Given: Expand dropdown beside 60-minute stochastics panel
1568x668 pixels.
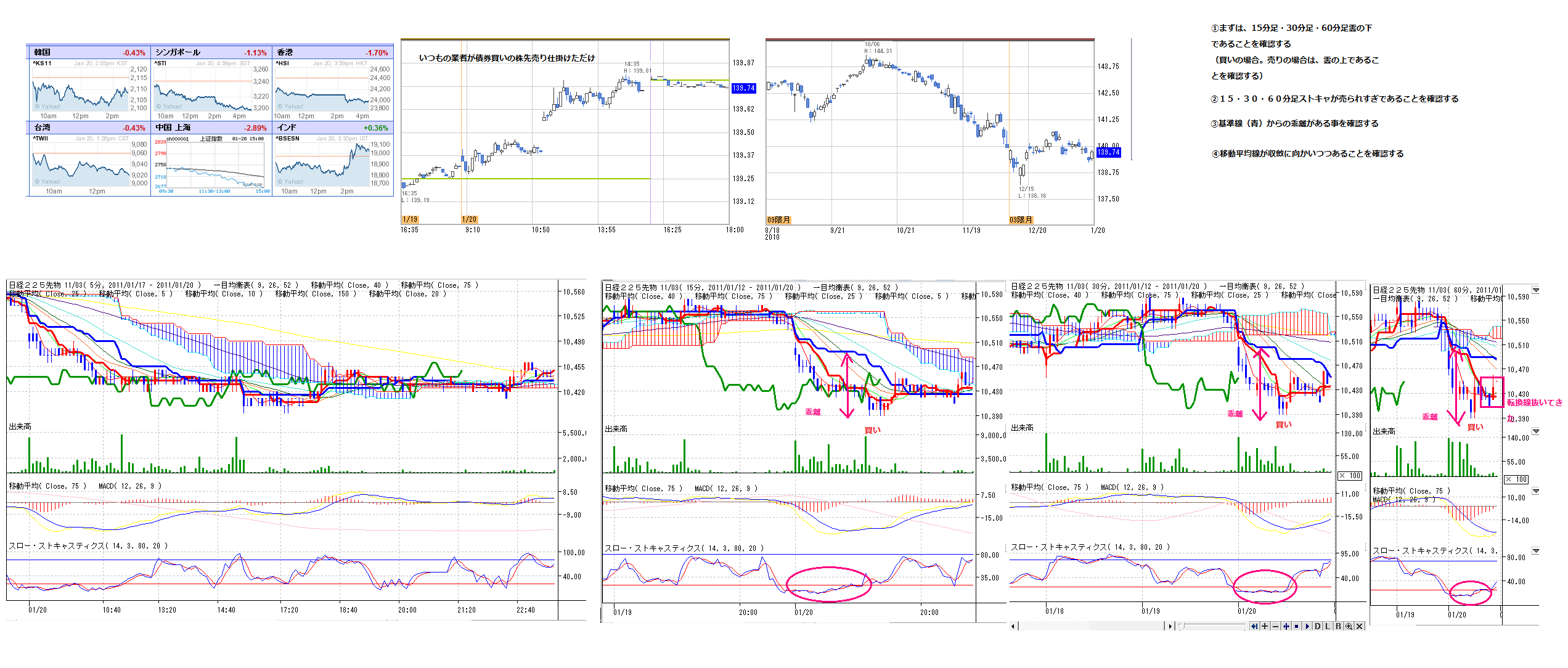Looking at the screenshot, I should click(1536, 551).
